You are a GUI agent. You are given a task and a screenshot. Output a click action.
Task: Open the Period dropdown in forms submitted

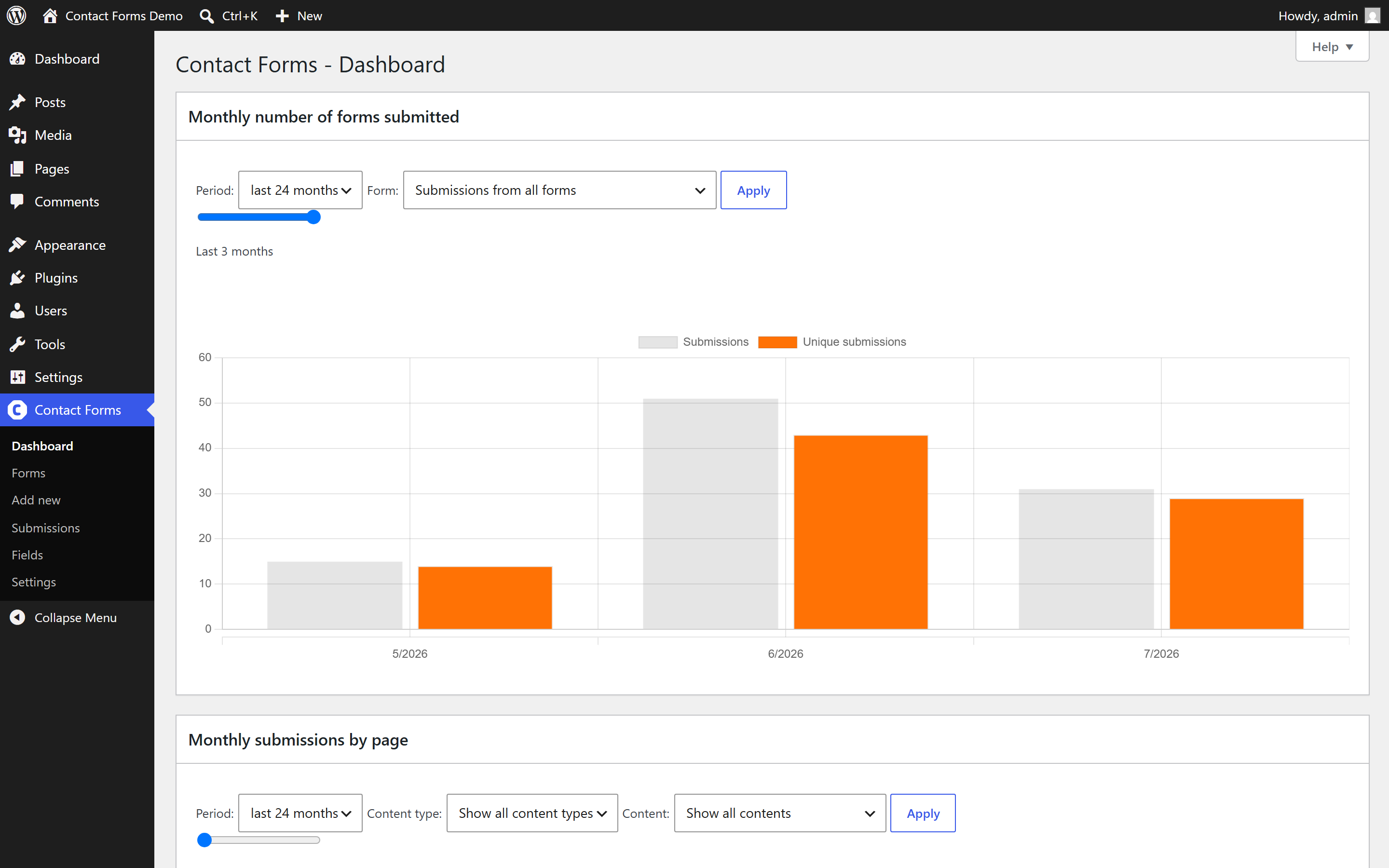[x=300, y=190]
